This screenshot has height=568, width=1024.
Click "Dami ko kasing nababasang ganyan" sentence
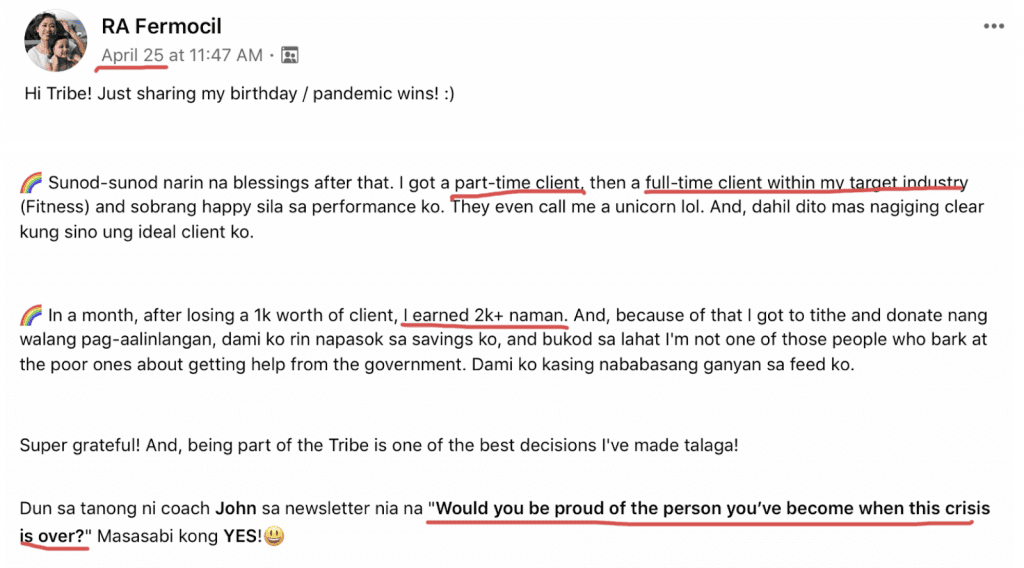point(663,365)
